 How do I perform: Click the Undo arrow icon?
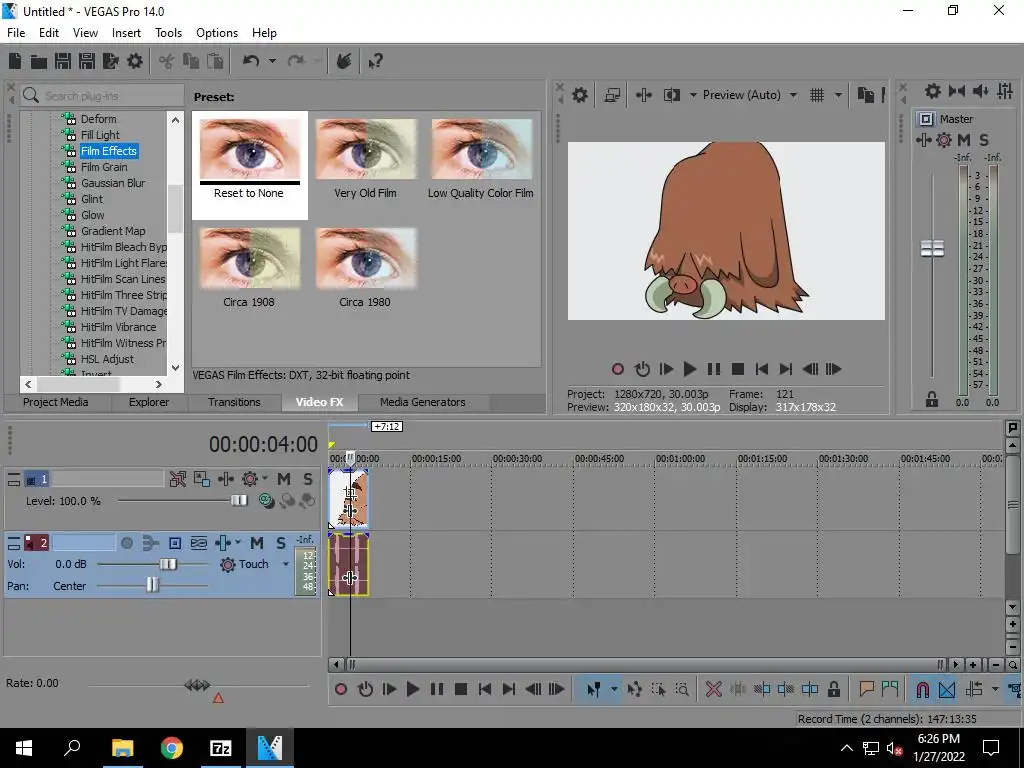pyautogui.click(x=251, y=61)
